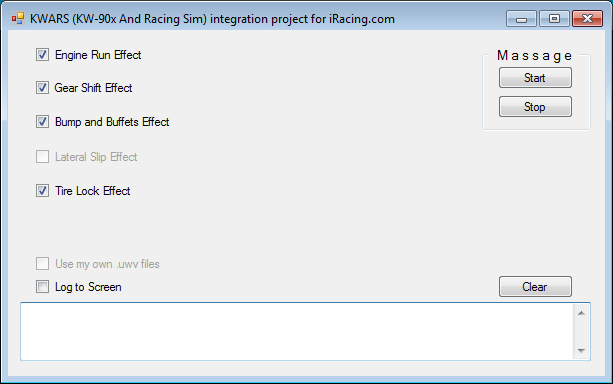Start the massage function
Image resolution: width=613 pixels, height=384 pixels.
[x=535, y=77]
